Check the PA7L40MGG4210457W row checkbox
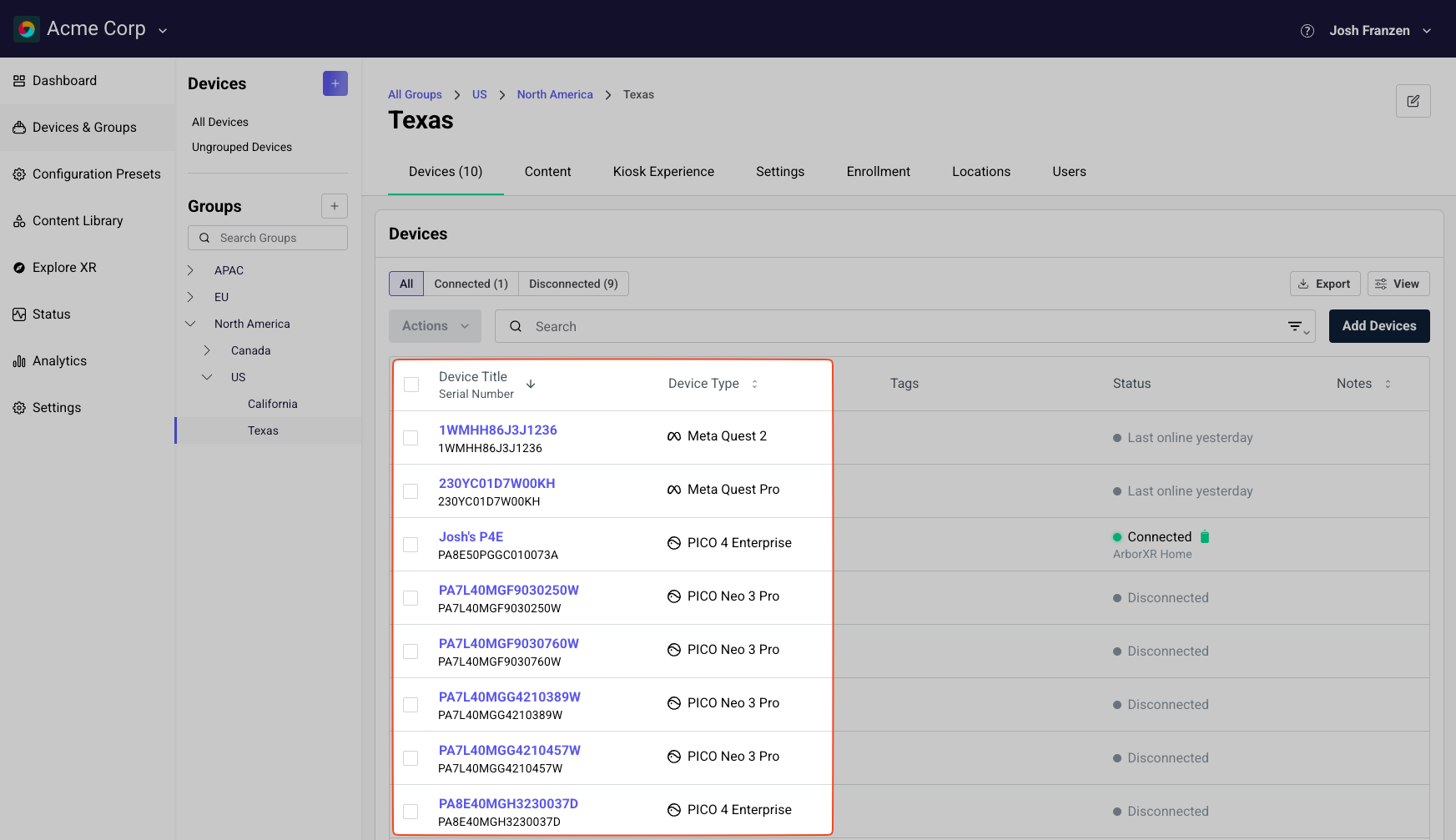Image resolution: width=1456 pixels, height=840 pixels. click(x=411, y=758)
